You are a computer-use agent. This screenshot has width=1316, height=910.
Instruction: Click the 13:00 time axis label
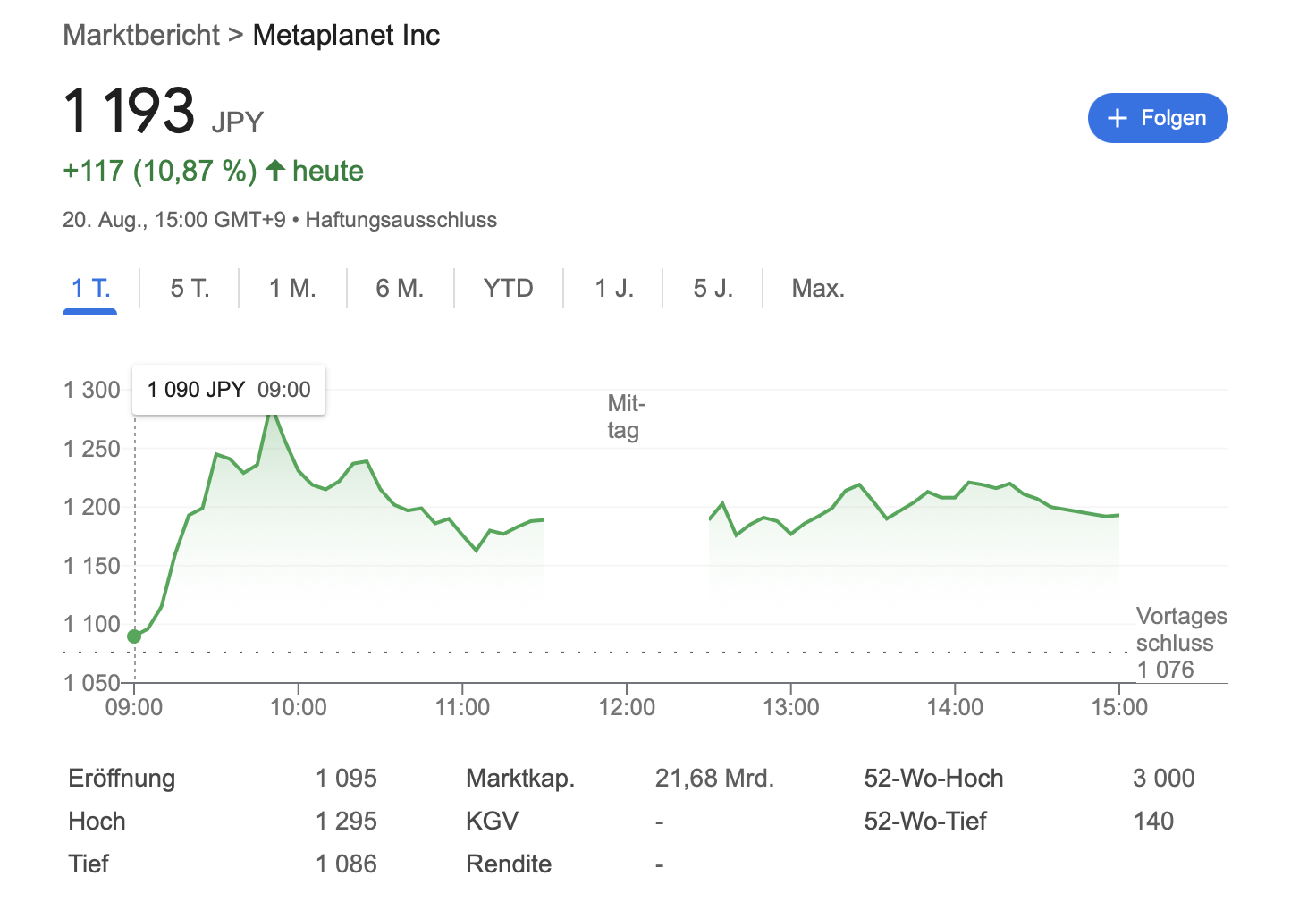tap(791, 707)
